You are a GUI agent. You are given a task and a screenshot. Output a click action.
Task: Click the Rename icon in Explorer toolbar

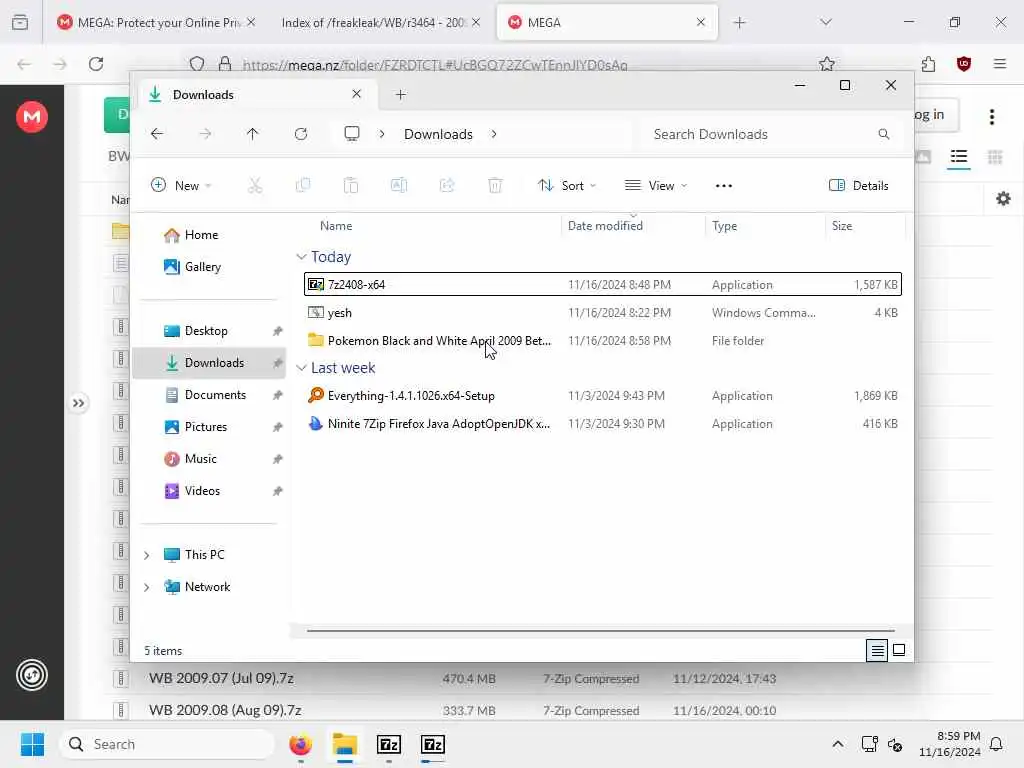399,186
